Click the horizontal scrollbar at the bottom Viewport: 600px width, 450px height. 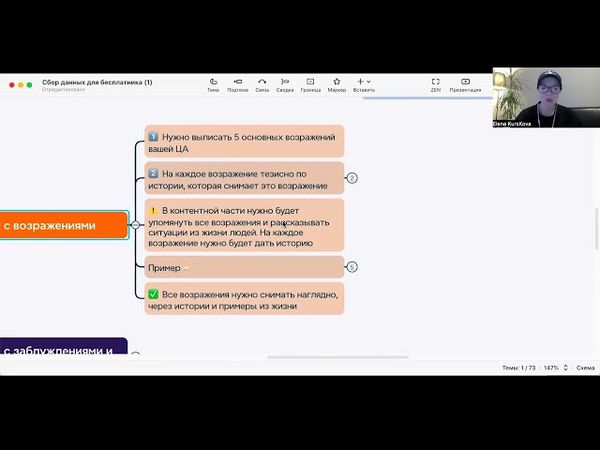click(340, 357)
